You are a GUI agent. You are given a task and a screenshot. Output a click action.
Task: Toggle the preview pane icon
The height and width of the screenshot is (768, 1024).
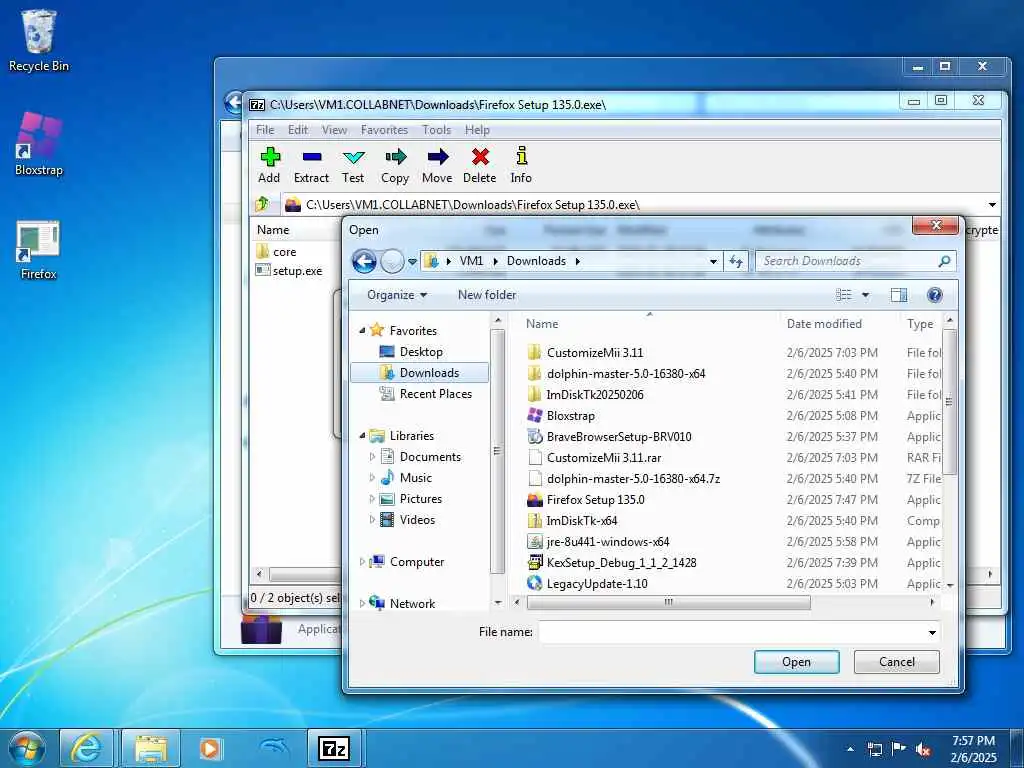tap(899, 295)
